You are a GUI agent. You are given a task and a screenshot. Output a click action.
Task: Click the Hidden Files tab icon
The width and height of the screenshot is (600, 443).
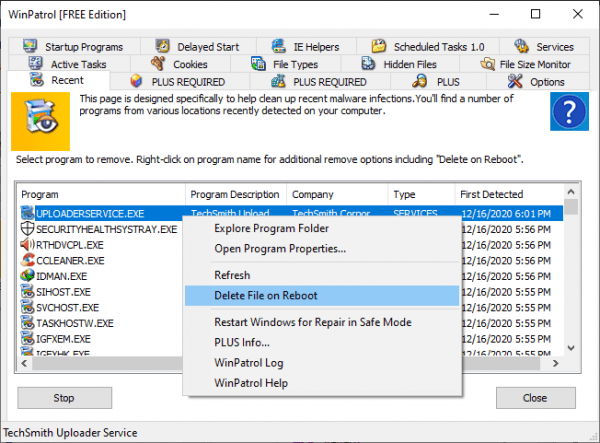368,64
